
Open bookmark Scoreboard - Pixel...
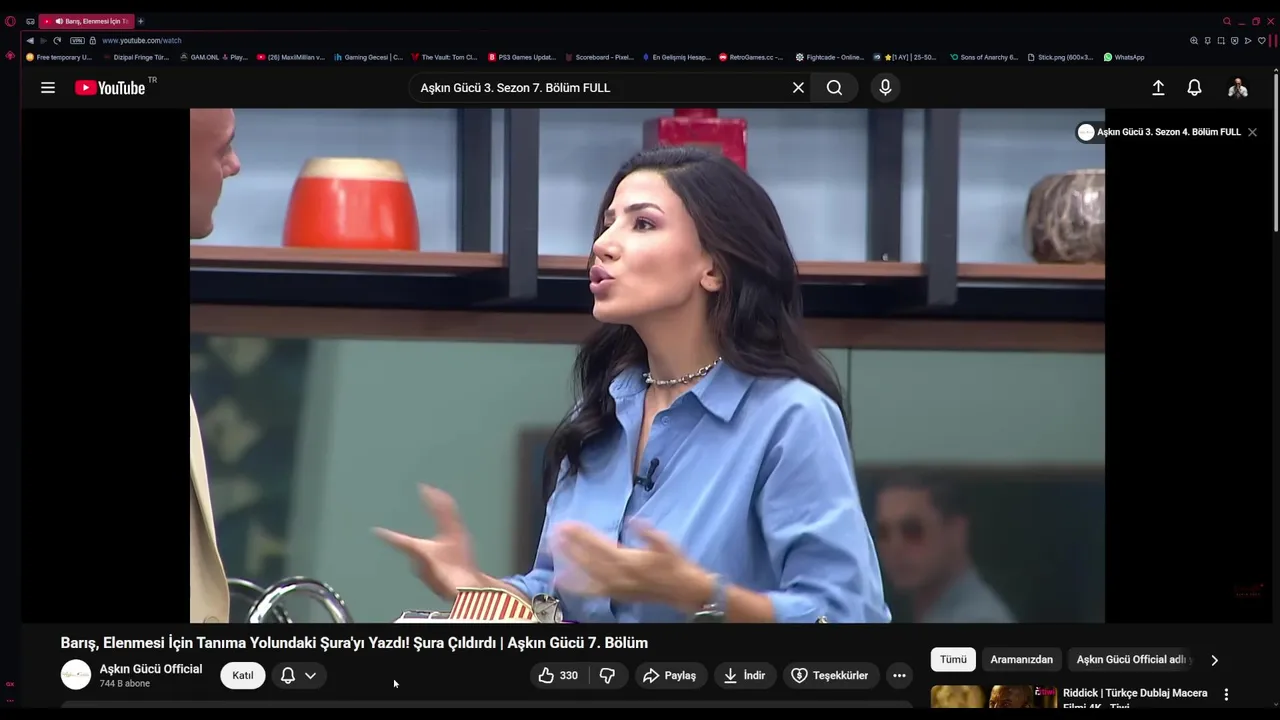click(599, 57)
